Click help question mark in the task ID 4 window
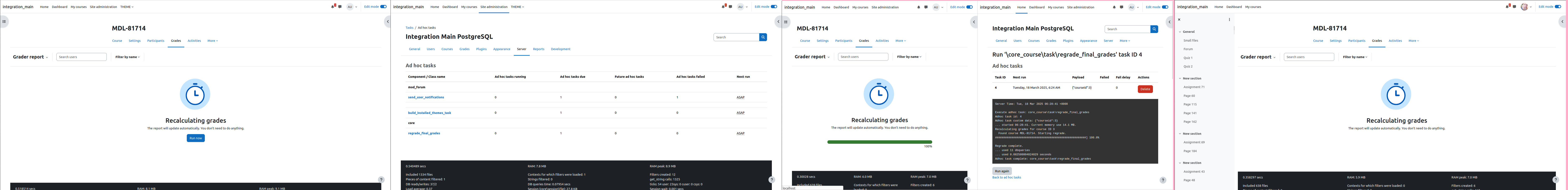 click(1163, 180)
